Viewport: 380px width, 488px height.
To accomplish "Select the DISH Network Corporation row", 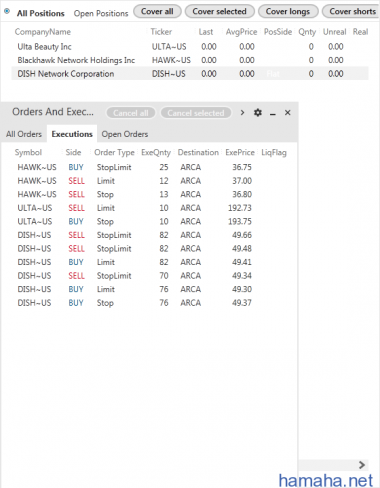I will tap(190, 74).
